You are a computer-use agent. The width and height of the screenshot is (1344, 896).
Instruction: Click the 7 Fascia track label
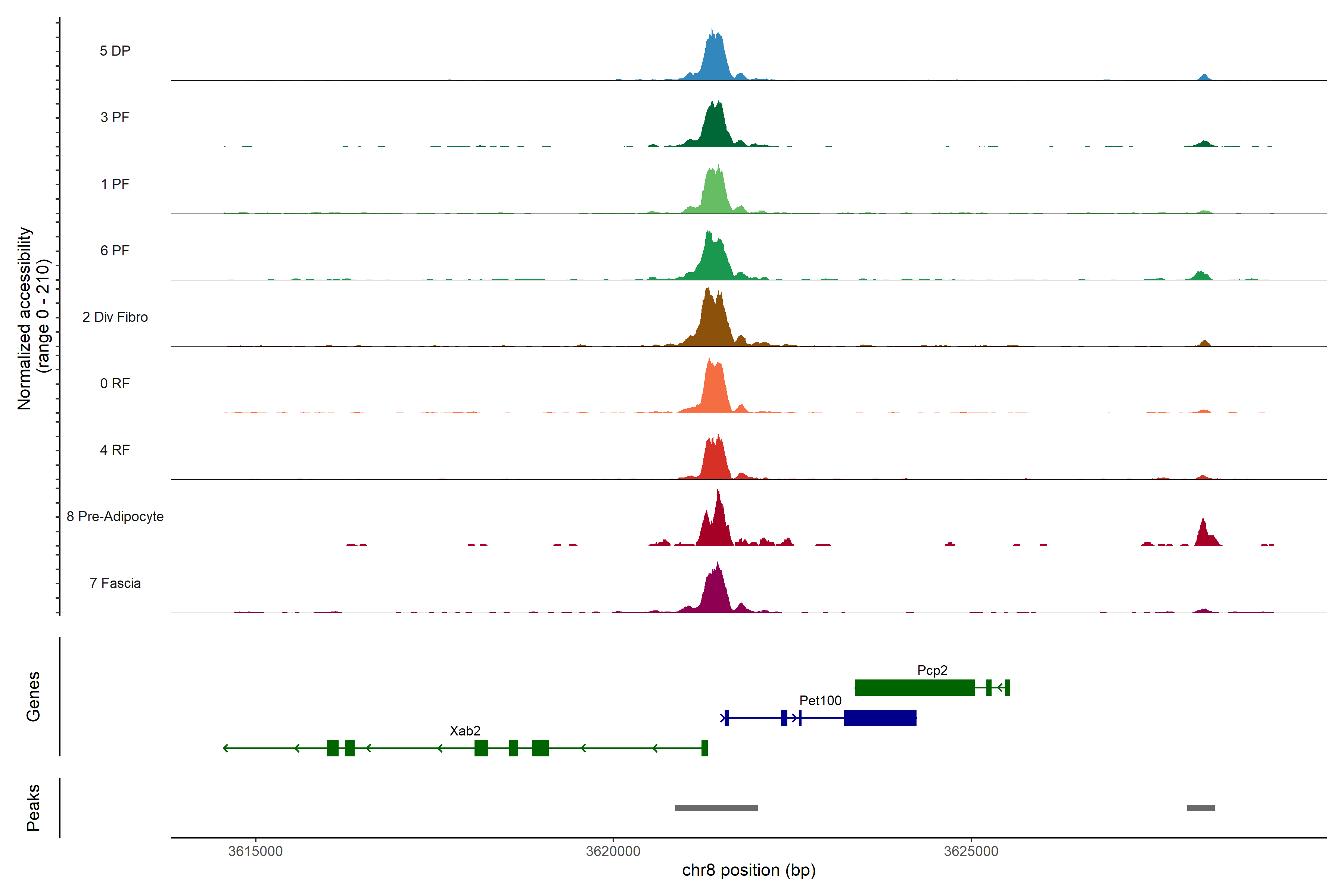115,583
